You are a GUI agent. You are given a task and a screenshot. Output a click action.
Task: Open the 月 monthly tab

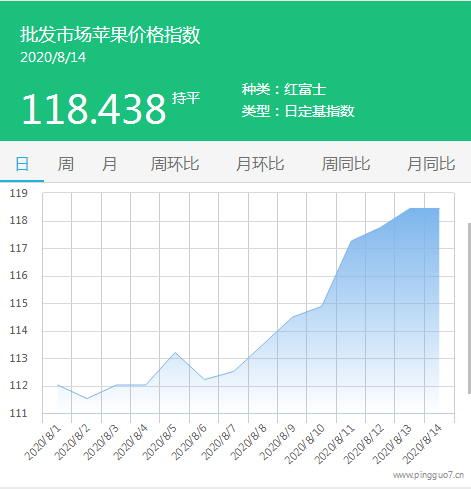109,164
